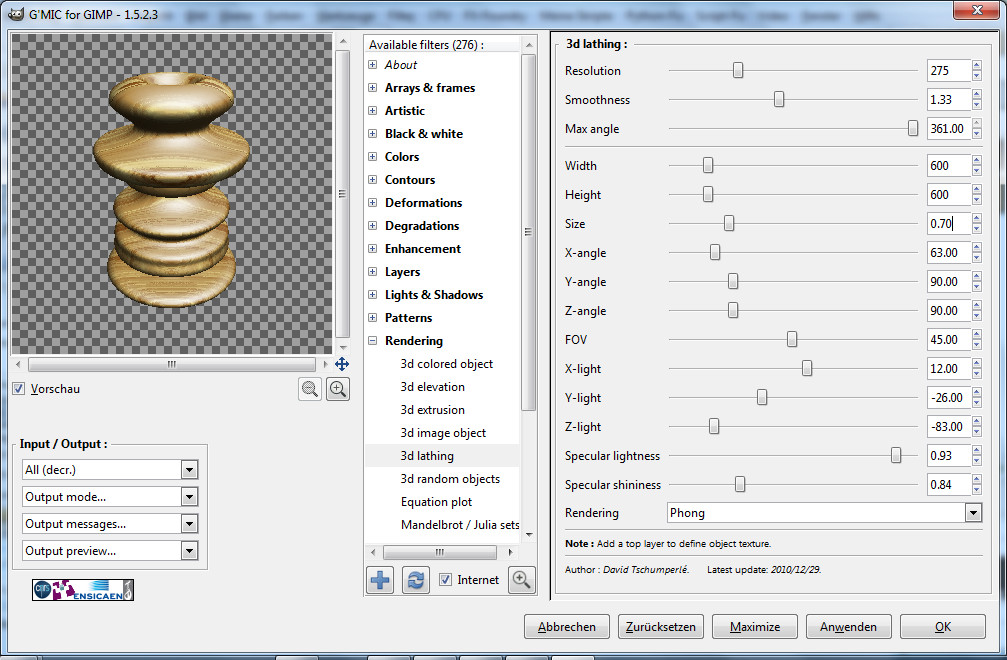
Task: Expand the Deformations category
Action: 372,202
